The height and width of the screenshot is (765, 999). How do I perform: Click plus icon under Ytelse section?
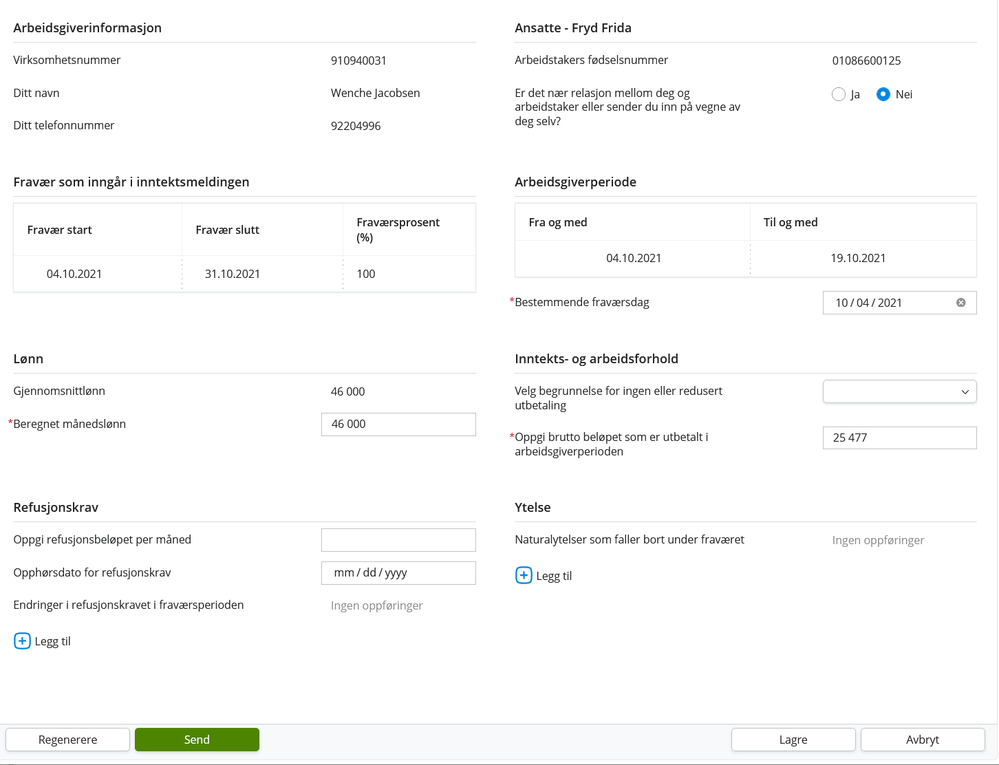pos(524,575)
